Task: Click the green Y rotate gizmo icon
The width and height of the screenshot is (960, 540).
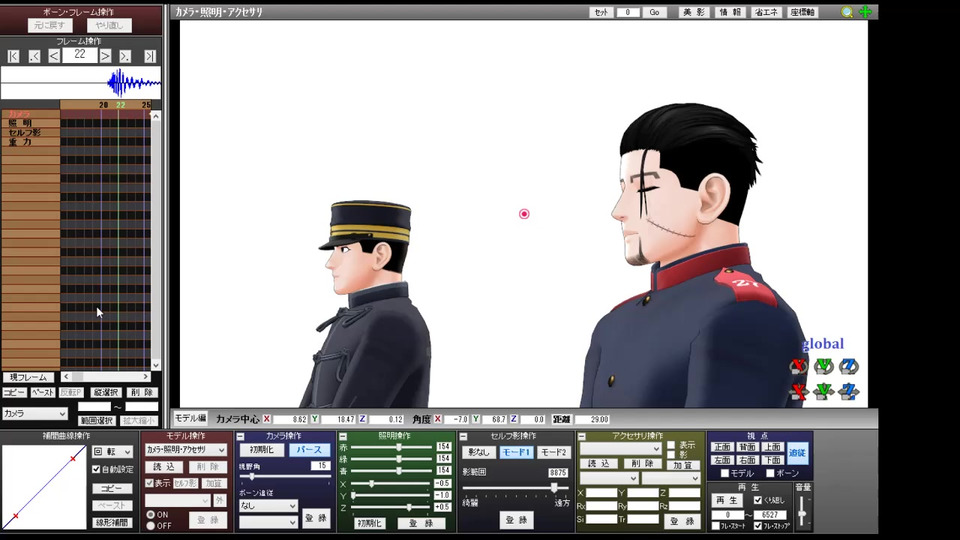Action: (x=824, y=366)
